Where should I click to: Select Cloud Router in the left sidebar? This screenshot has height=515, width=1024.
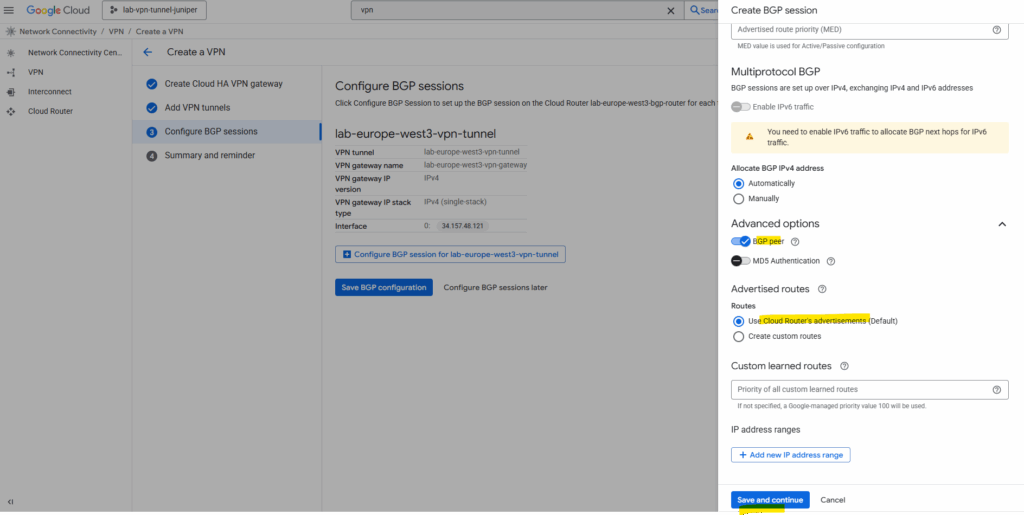click(50, 112)
